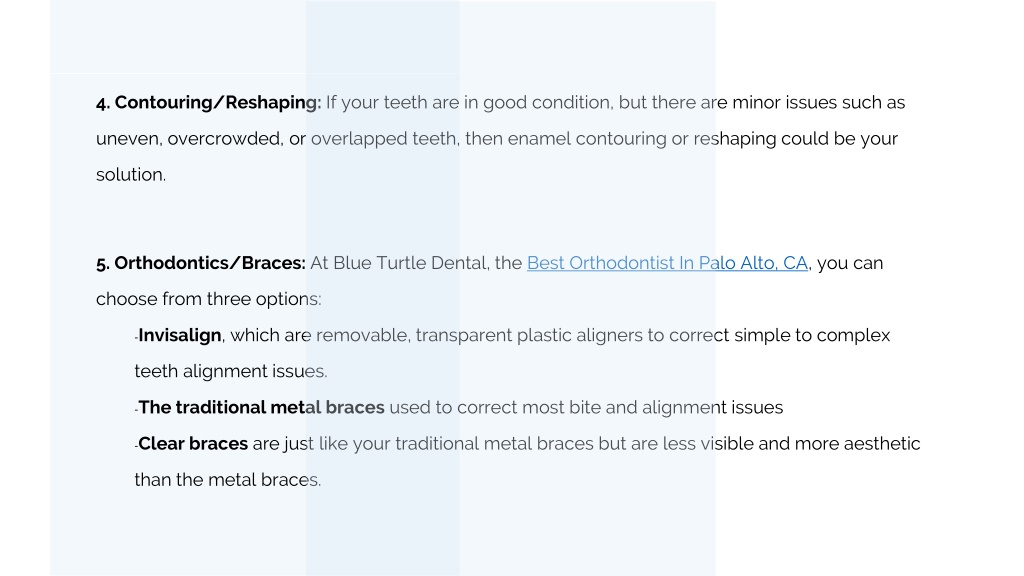Click the 'than the metal braces.' line
Image resolution: width=1024 pixels, height=576 pixels.
click(228, 480)
